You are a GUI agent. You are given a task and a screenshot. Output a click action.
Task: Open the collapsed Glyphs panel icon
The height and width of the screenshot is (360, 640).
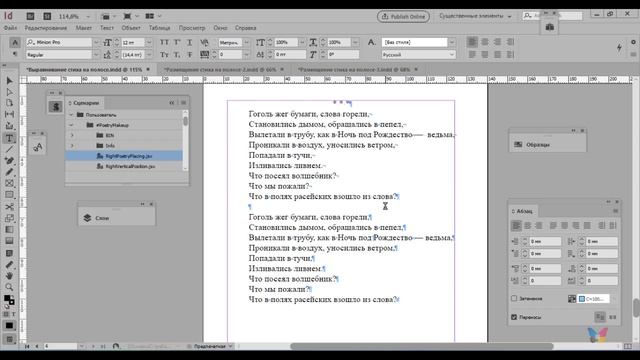point(38,147)
